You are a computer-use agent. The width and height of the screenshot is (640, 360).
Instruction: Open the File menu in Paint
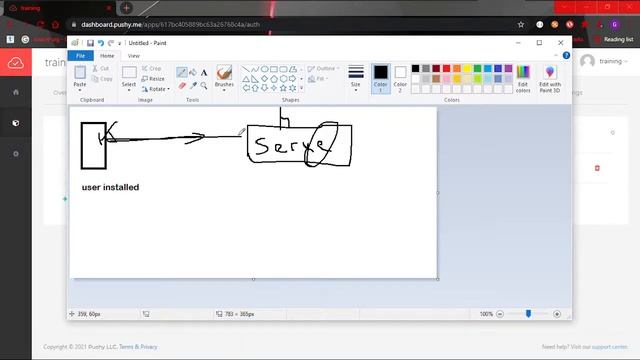(x=80, y=56)
